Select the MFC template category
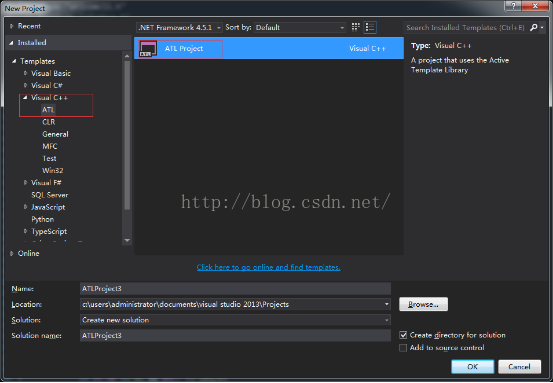The height and width of the screenshot is (383, 553). 50,146
